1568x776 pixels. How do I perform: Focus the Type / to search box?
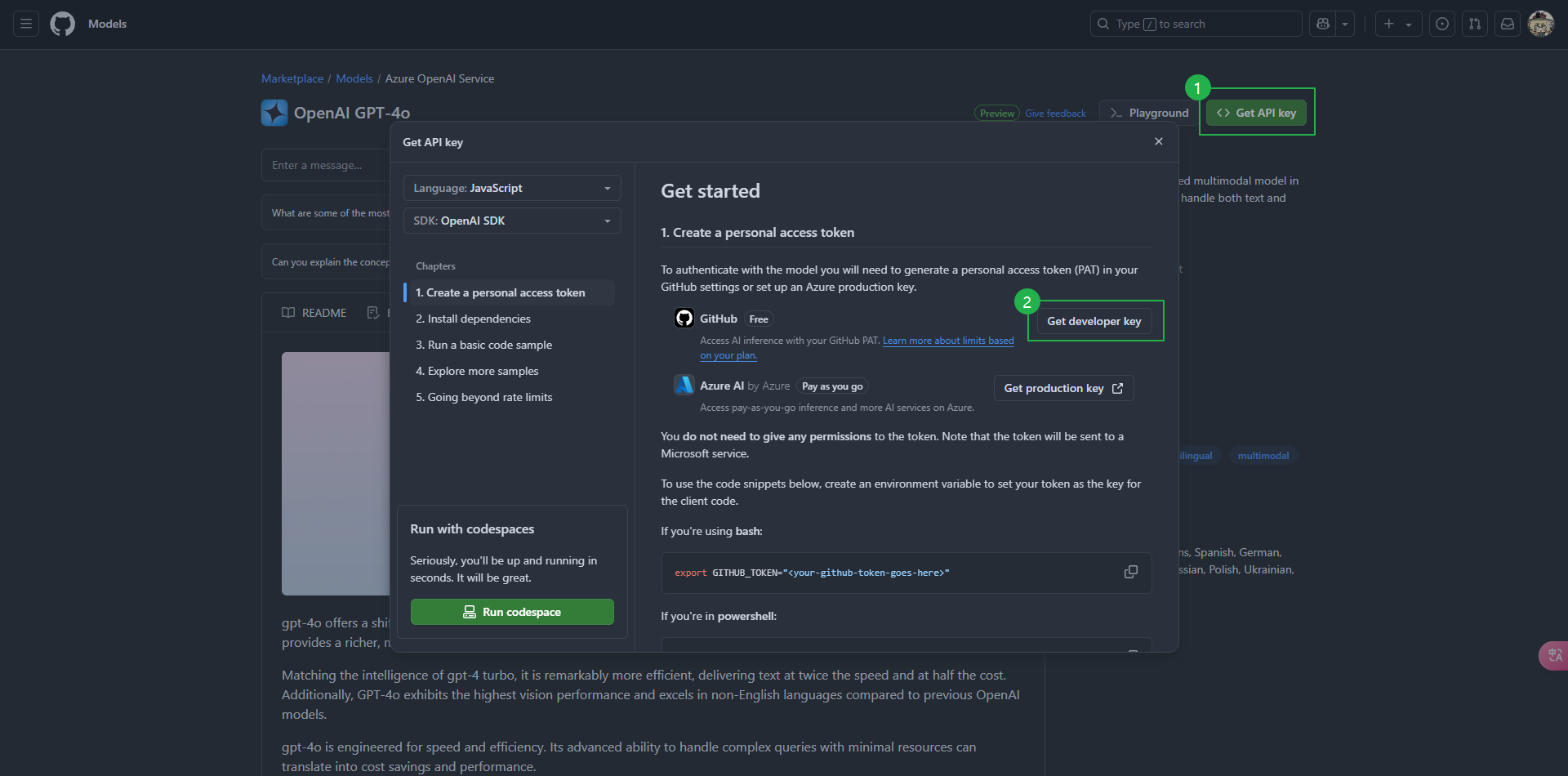pos(1196,24)
